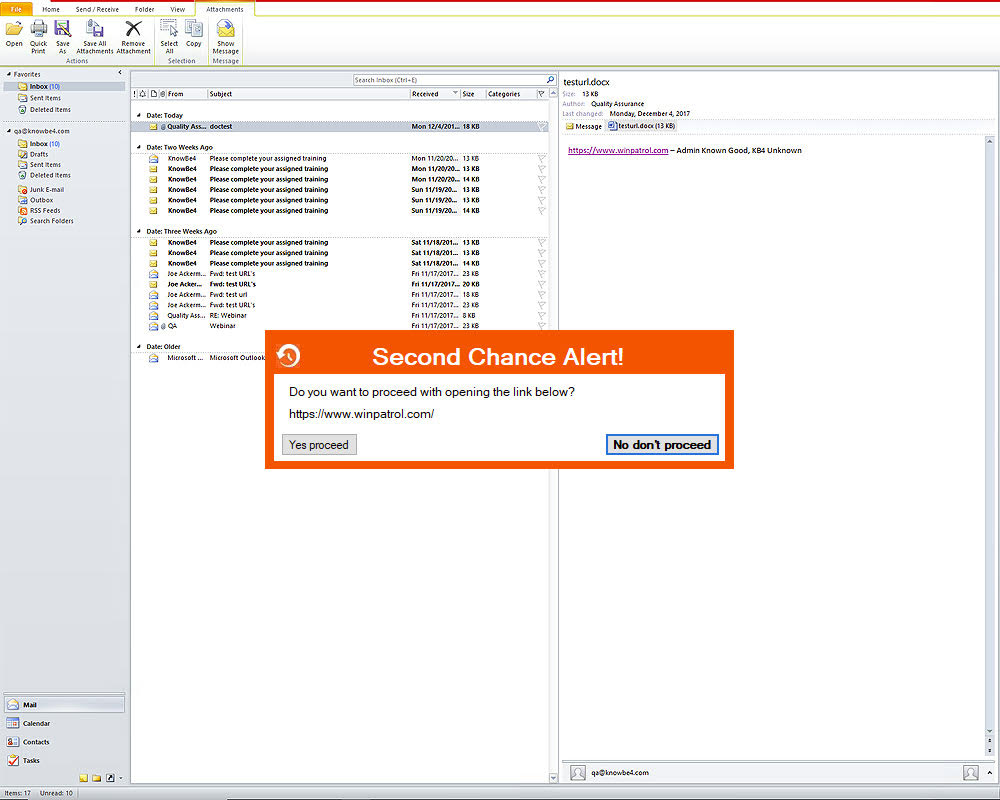Click the Second Chance clock logo icon
The width and height of the screenshot is (1000, 800).
point(288,355)
